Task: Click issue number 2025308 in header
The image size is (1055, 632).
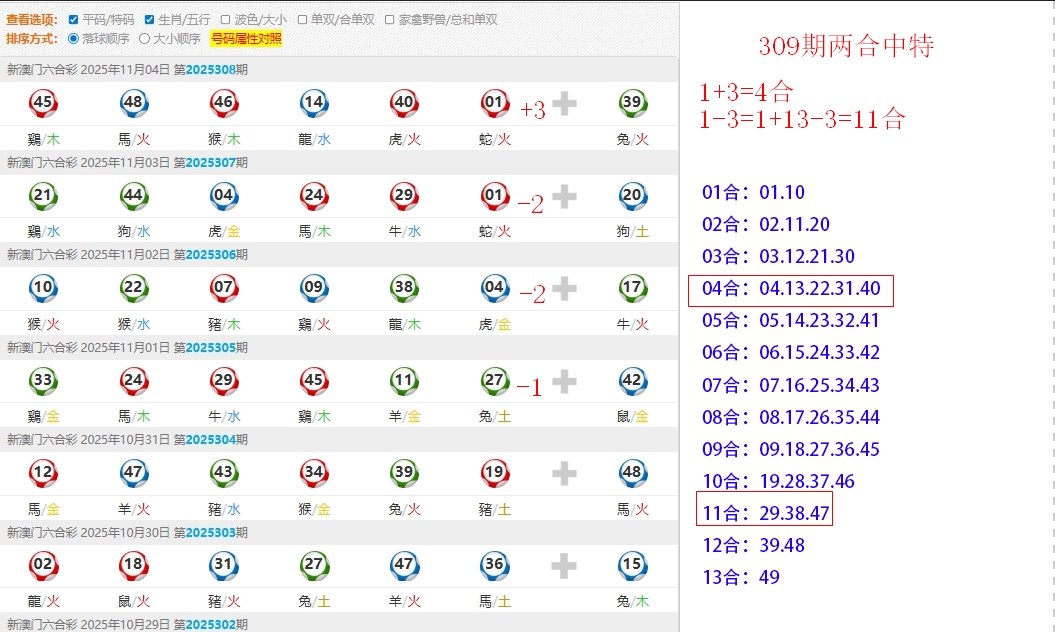Action: click(210, 70)
